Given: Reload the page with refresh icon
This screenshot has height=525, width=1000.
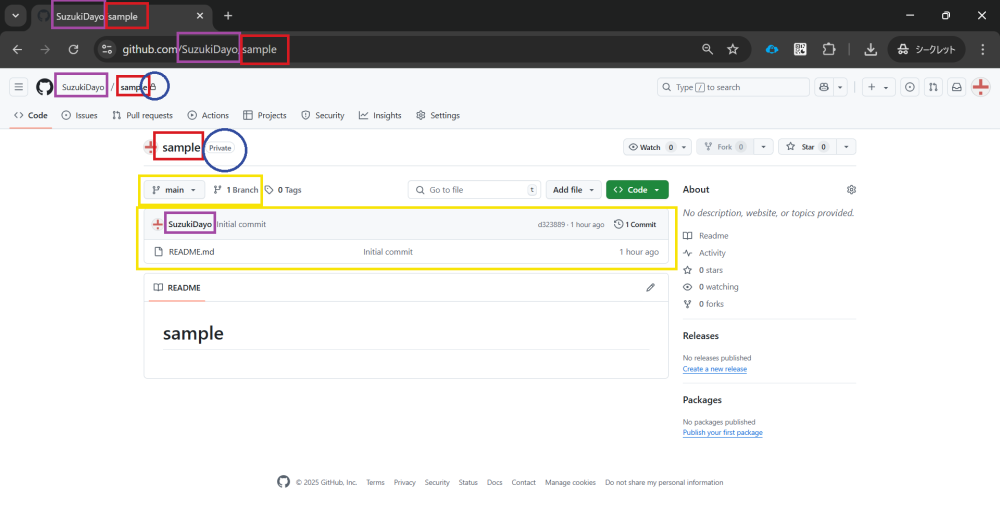Looking at the screenshot, I should tap(73, 49).
